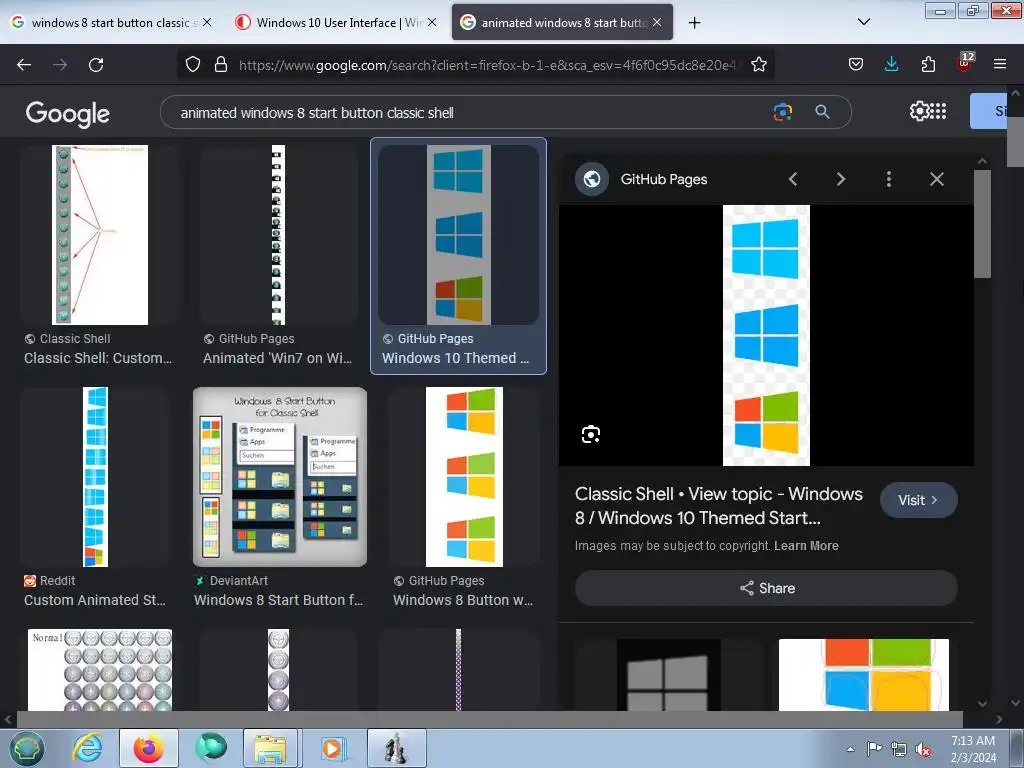This screenshot has height=768, width=1024.
Task: Launch Internet Explorer from taskbar
Action: [88, 748]
